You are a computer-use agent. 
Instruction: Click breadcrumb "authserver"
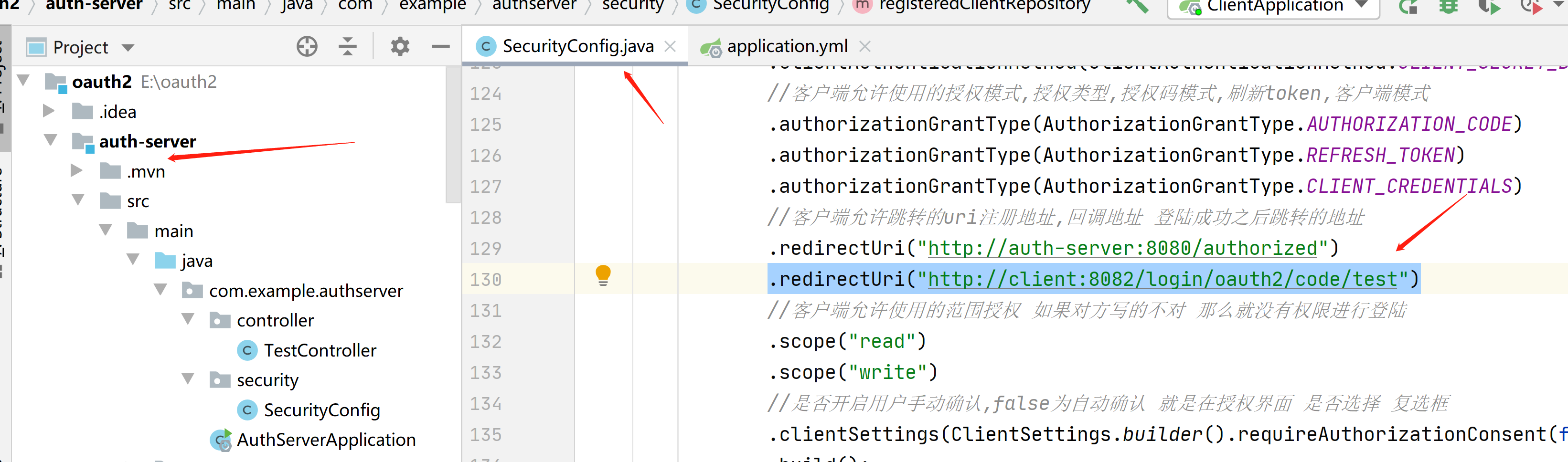pos(534,6)
